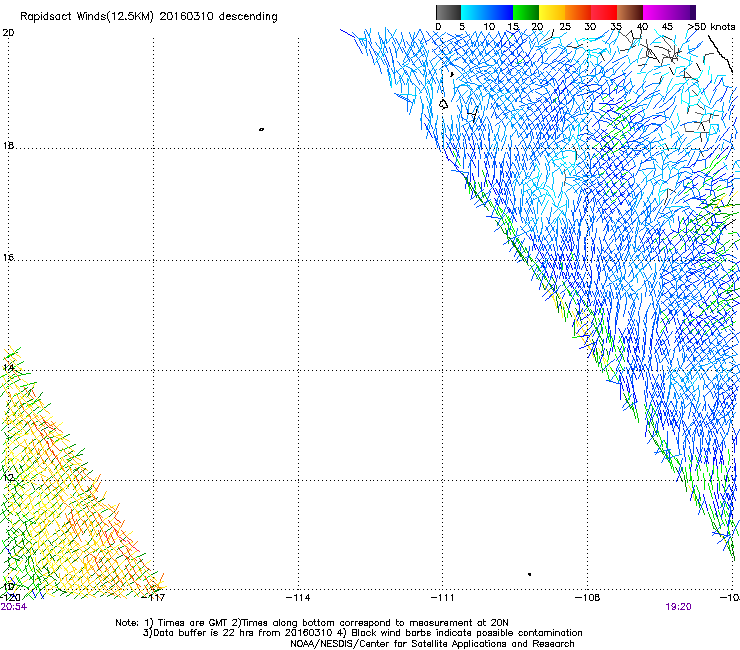Click the purple '19:20' pass time

(x=678, y=607)
